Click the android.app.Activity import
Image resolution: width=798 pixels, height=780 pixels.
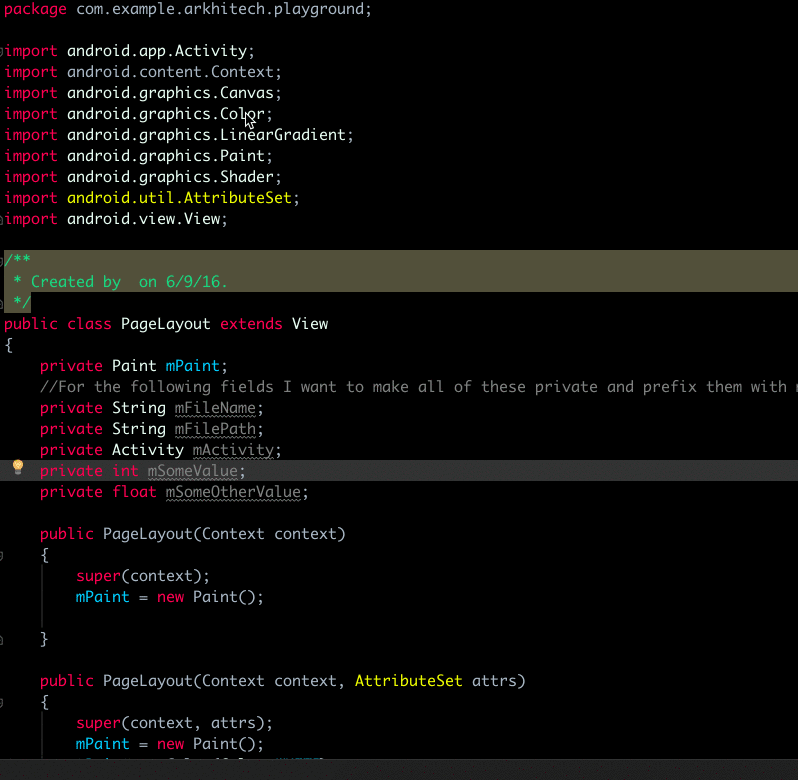point(157,51)
